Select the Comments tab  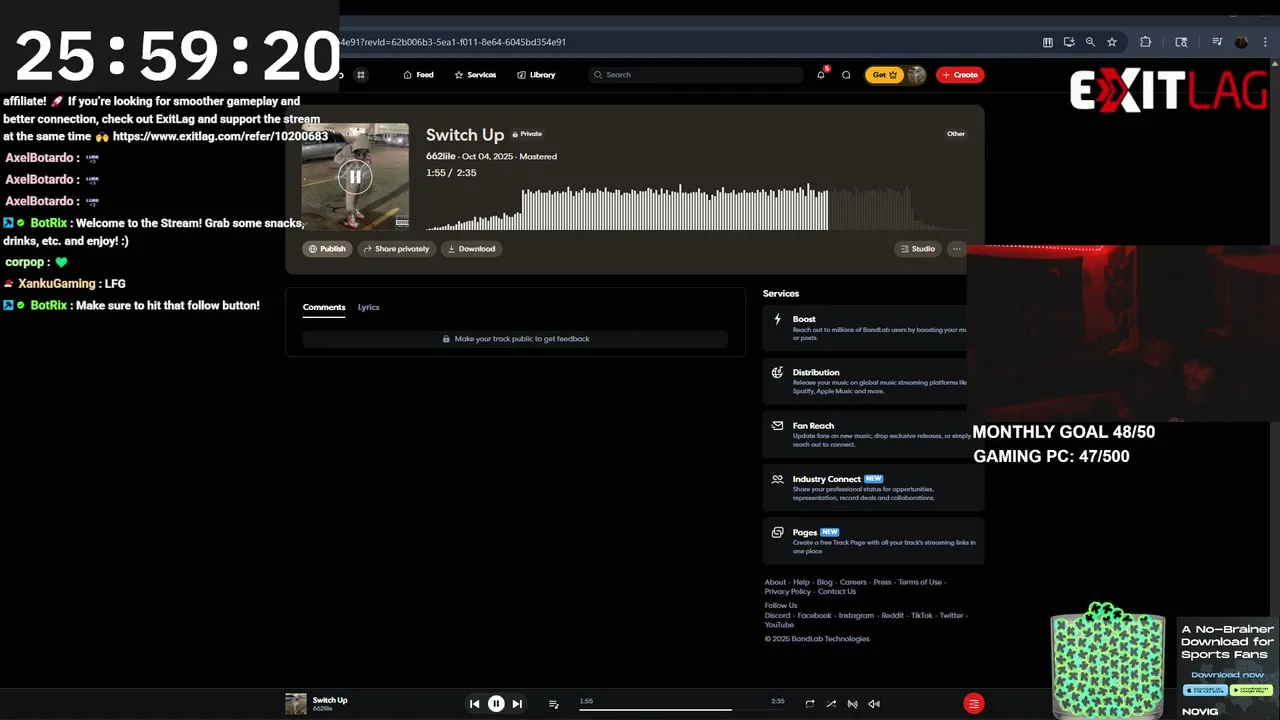coord(324,307)
